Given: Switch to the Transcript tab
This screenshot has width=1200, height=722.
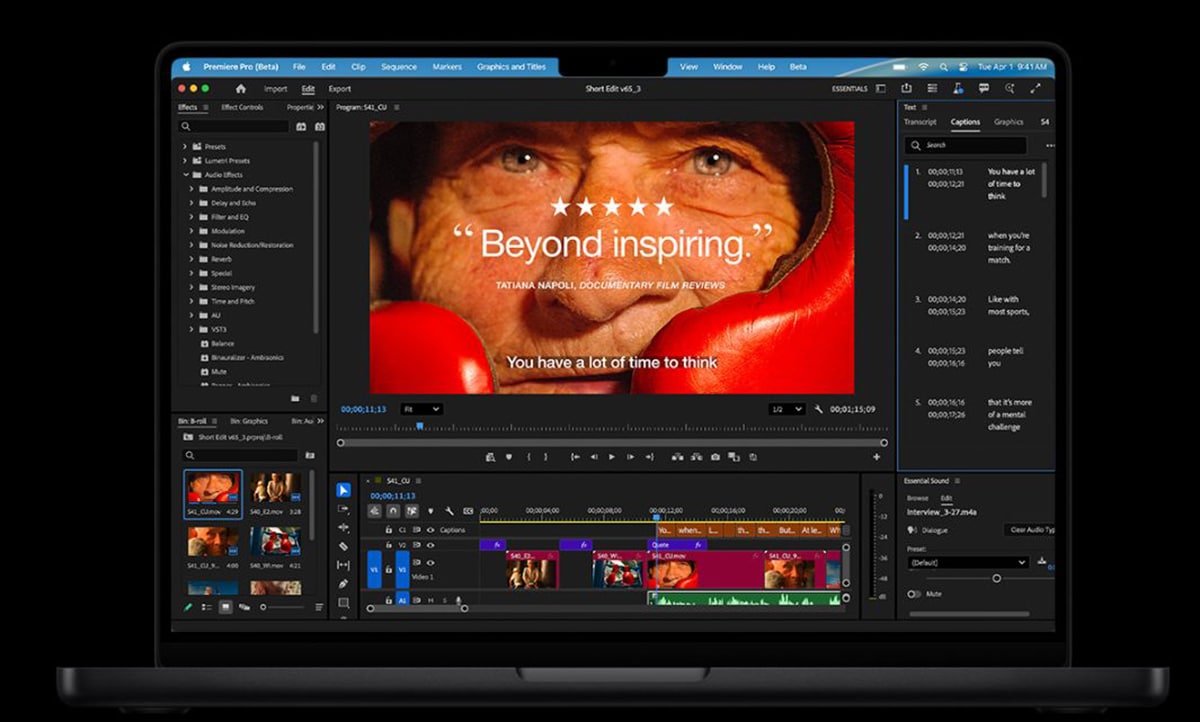Looking at the screenshot, I should coord(920,122).
